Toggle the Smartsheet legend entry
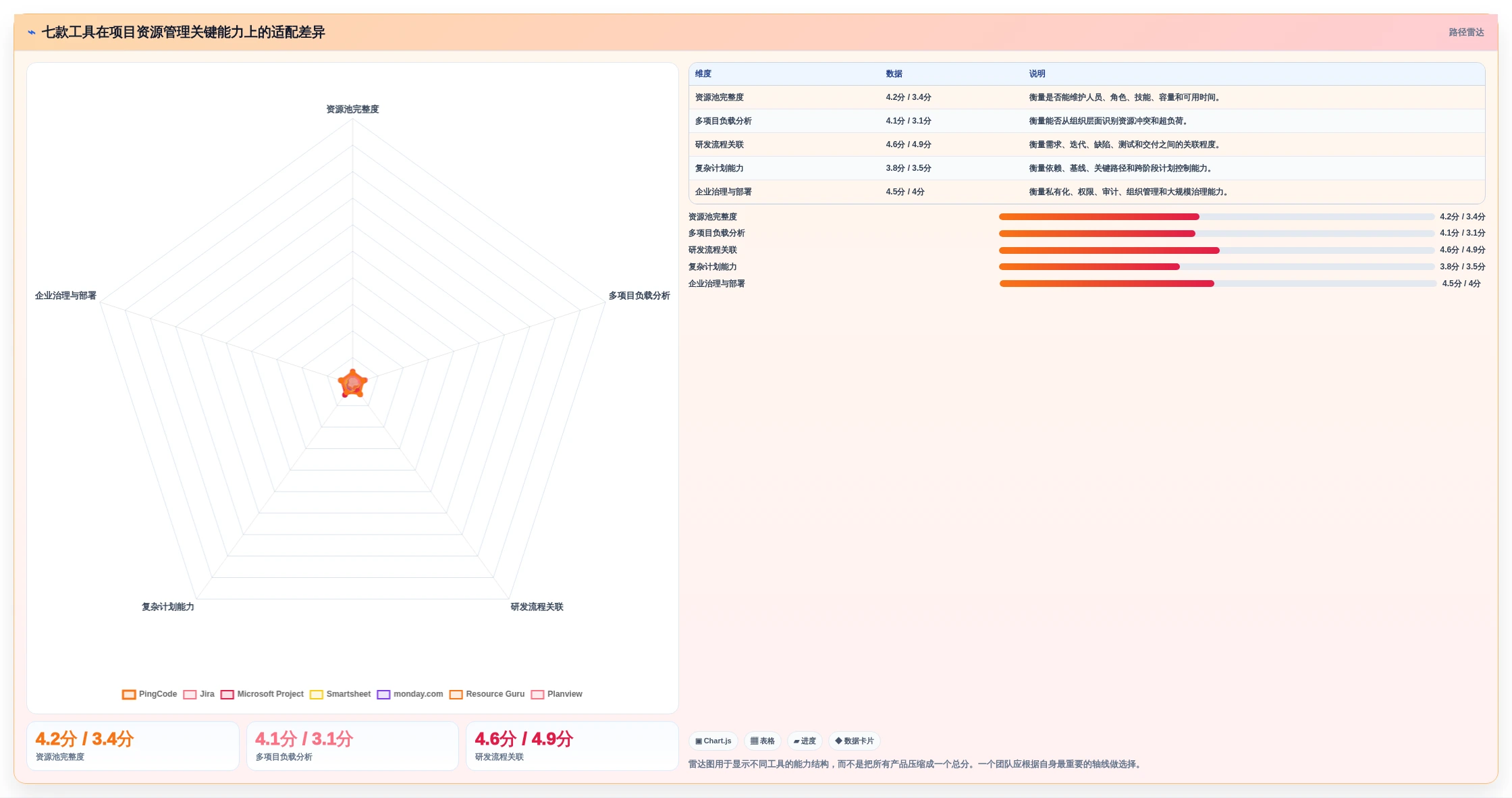1512x798 pixels. [340, 694]
